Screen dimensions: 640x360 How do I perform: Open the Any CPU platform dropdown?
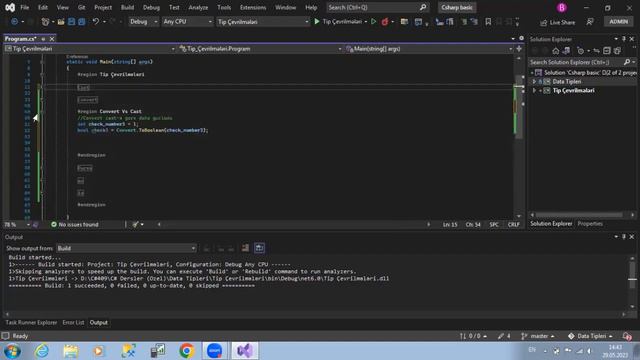click(x=187, y=22)
